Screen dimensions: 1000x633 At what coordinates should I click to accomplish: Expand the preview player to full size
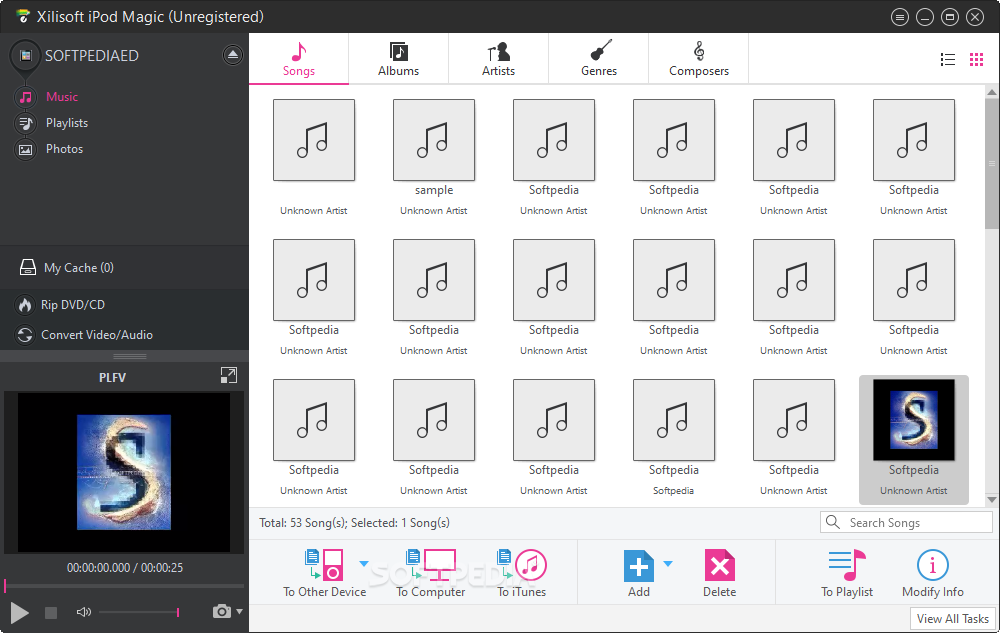click(x=228, y=375)
